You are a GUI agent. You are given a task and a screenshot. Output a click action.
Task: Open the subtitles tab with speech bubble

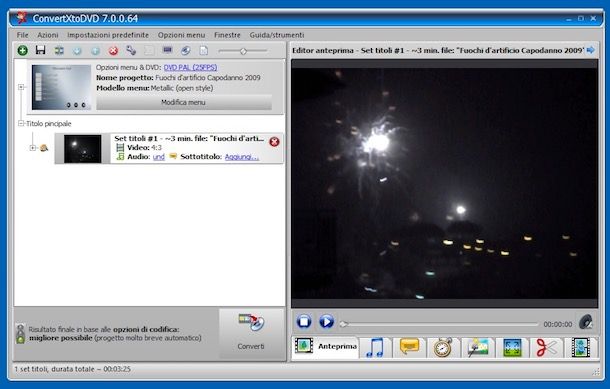tap(410, 347)
